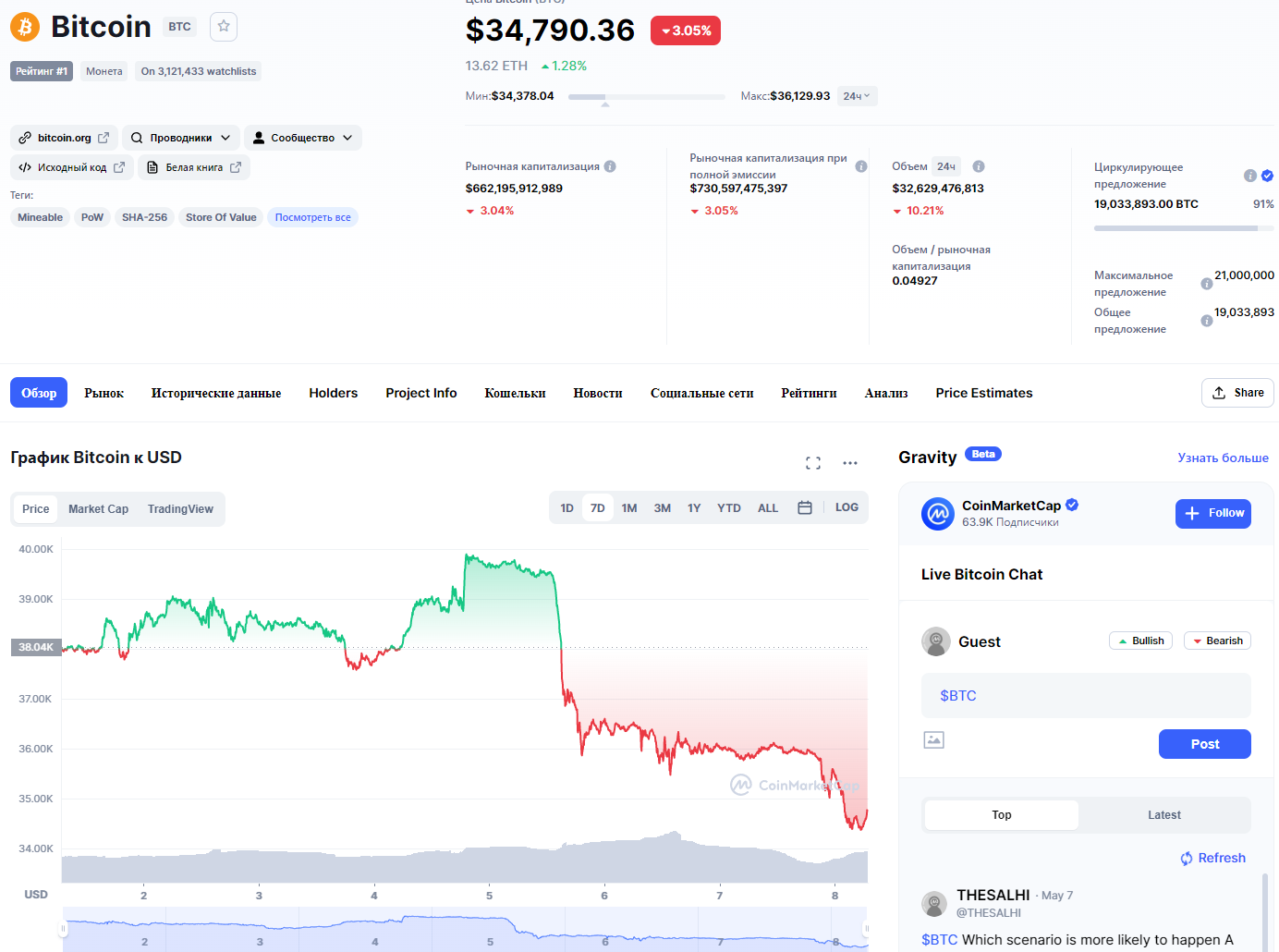Click the chart range slider's left handle
1279x952 pixels.
(64, 928)
